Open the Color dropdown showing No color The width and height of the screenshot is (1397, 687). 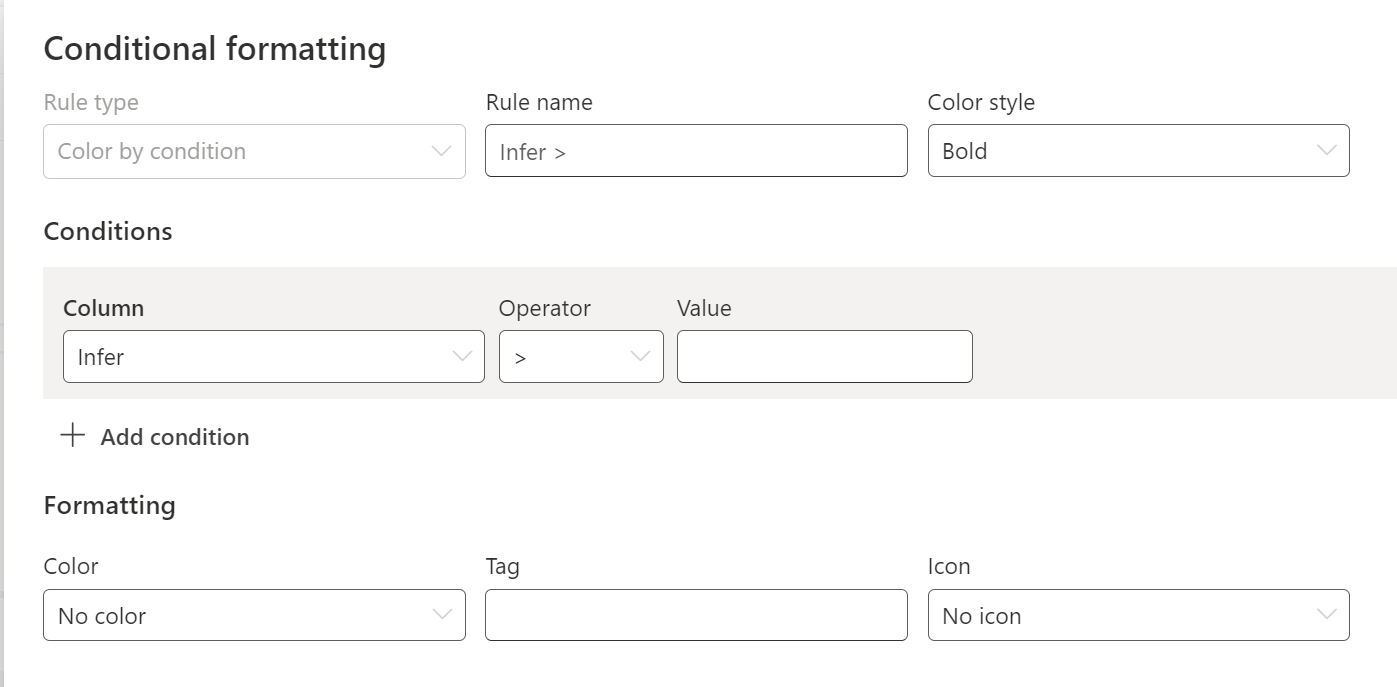(254, 616)
